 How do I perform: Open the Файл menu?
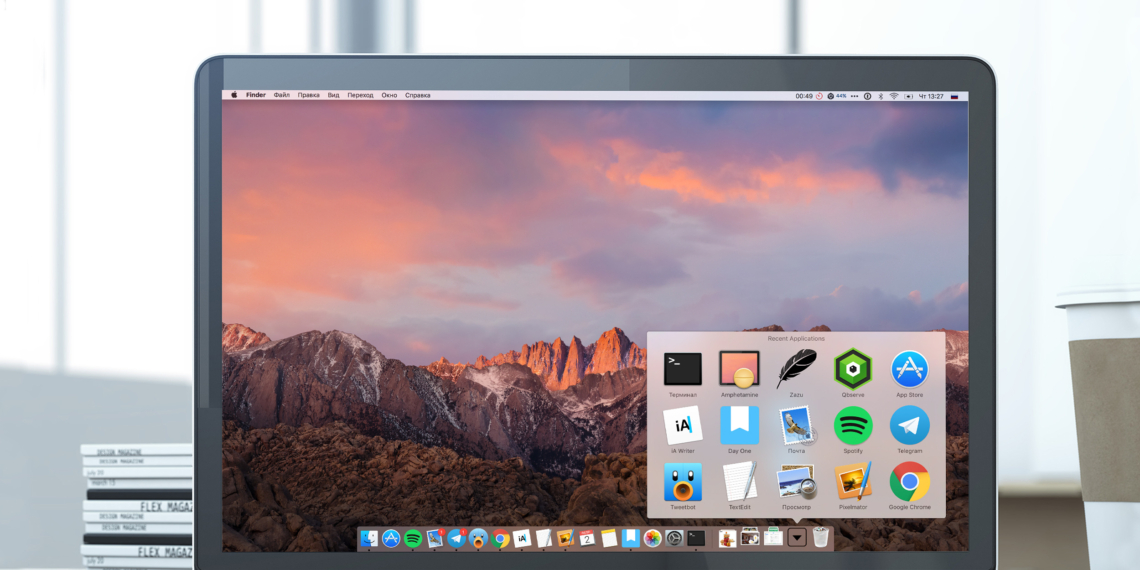point(282,96)
